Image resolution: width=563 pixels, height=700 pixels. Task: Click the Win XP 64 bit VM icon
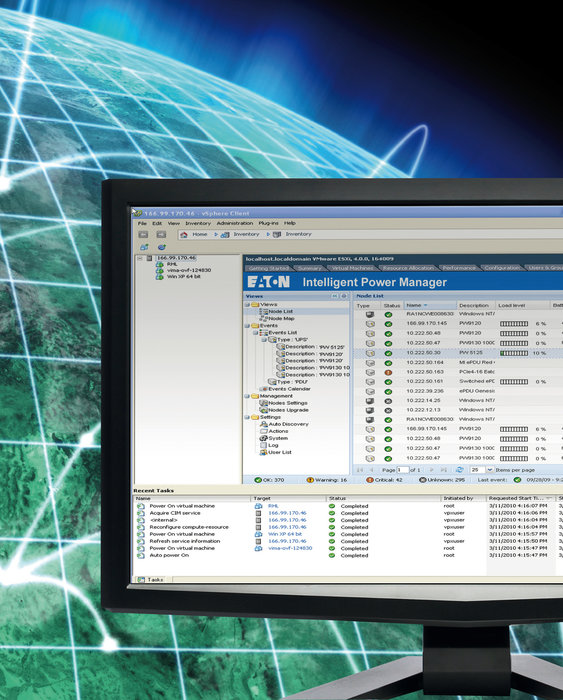(159, 277)
